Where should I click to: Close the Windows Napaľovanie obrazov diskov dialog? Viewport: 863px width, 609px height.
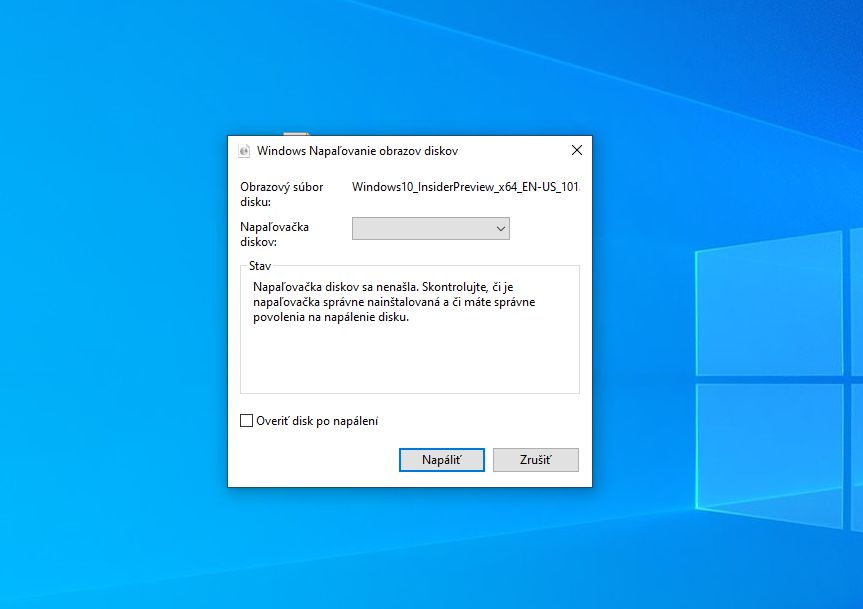(x=577, y=150)
